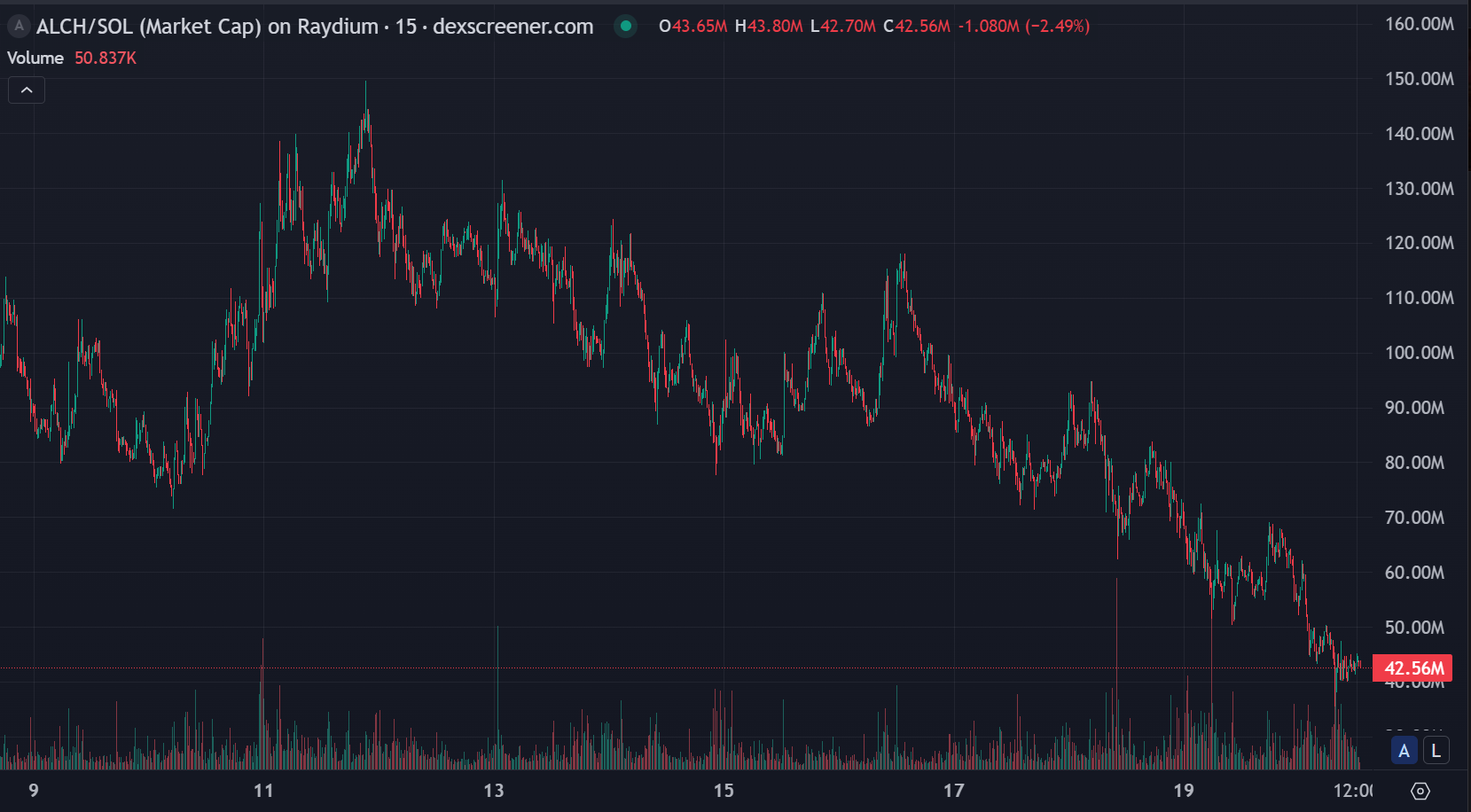The height and width of the screenshot is (812, 1471).
Task: Select date 13 on the time axis
Action: point(494,791)
